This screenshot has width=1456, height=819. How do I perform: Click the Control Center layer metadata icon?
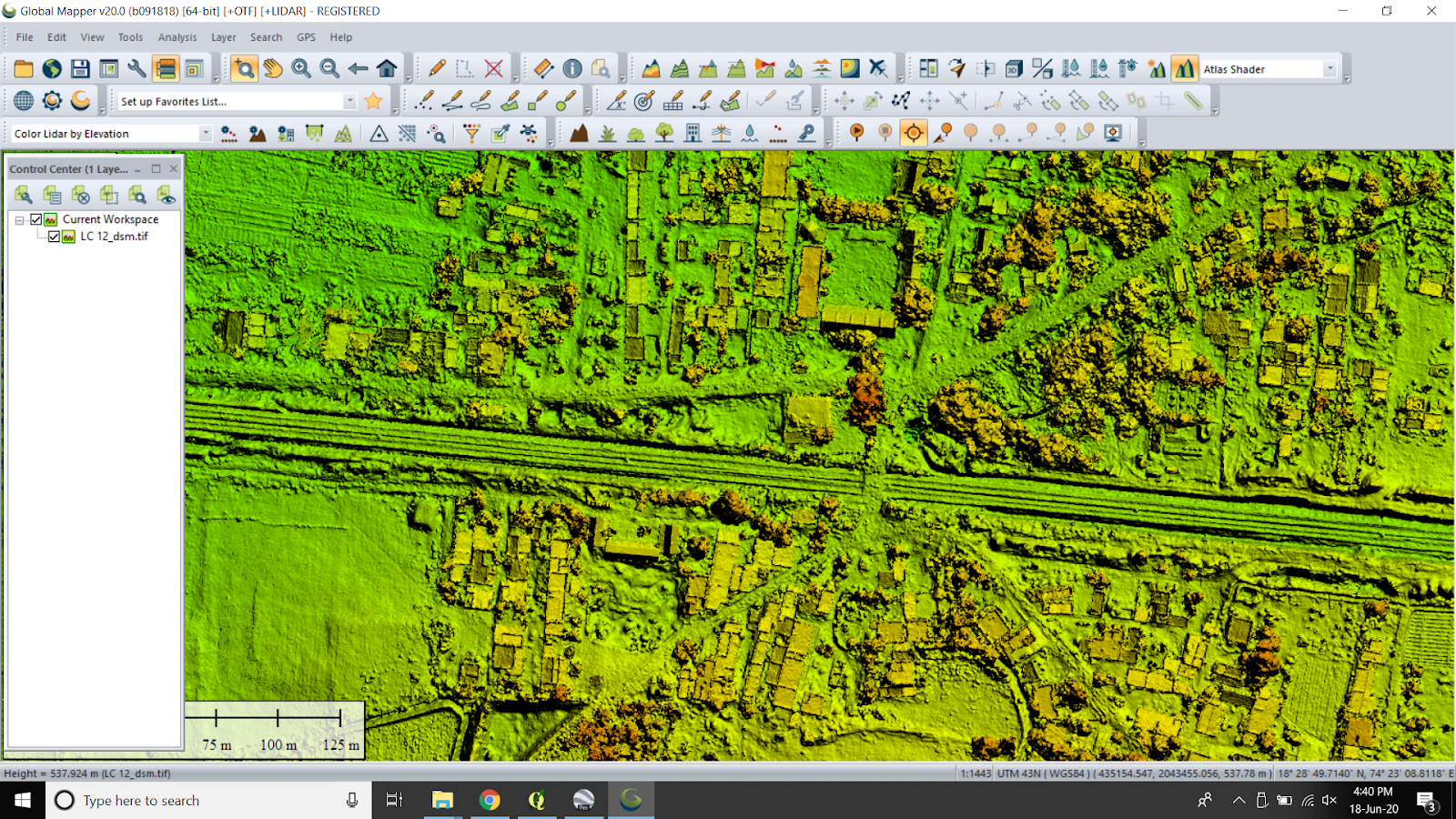click(52, 195)
